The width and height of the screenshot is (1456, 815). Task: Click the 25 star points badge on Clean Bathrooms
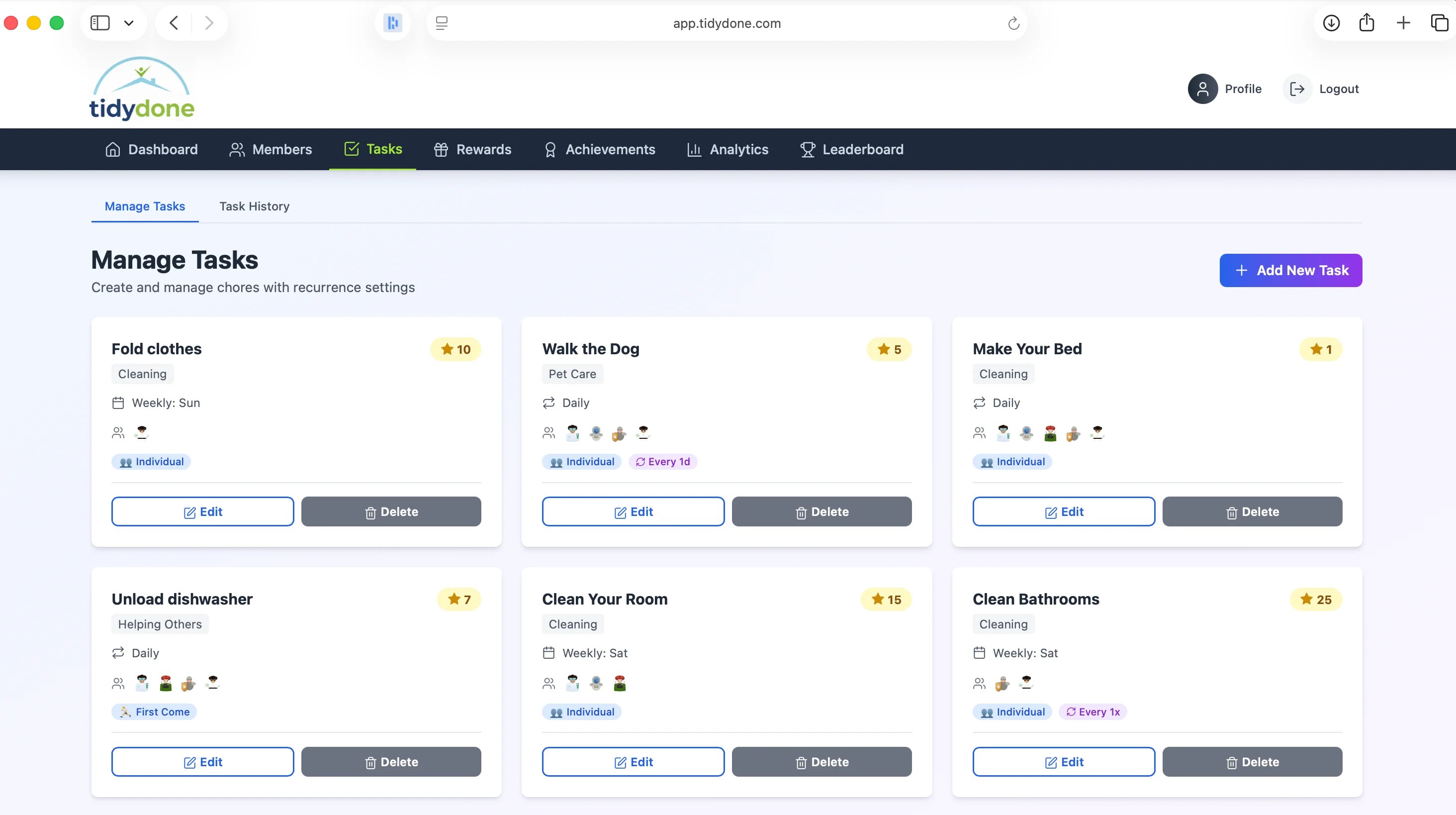[1316, 600]
